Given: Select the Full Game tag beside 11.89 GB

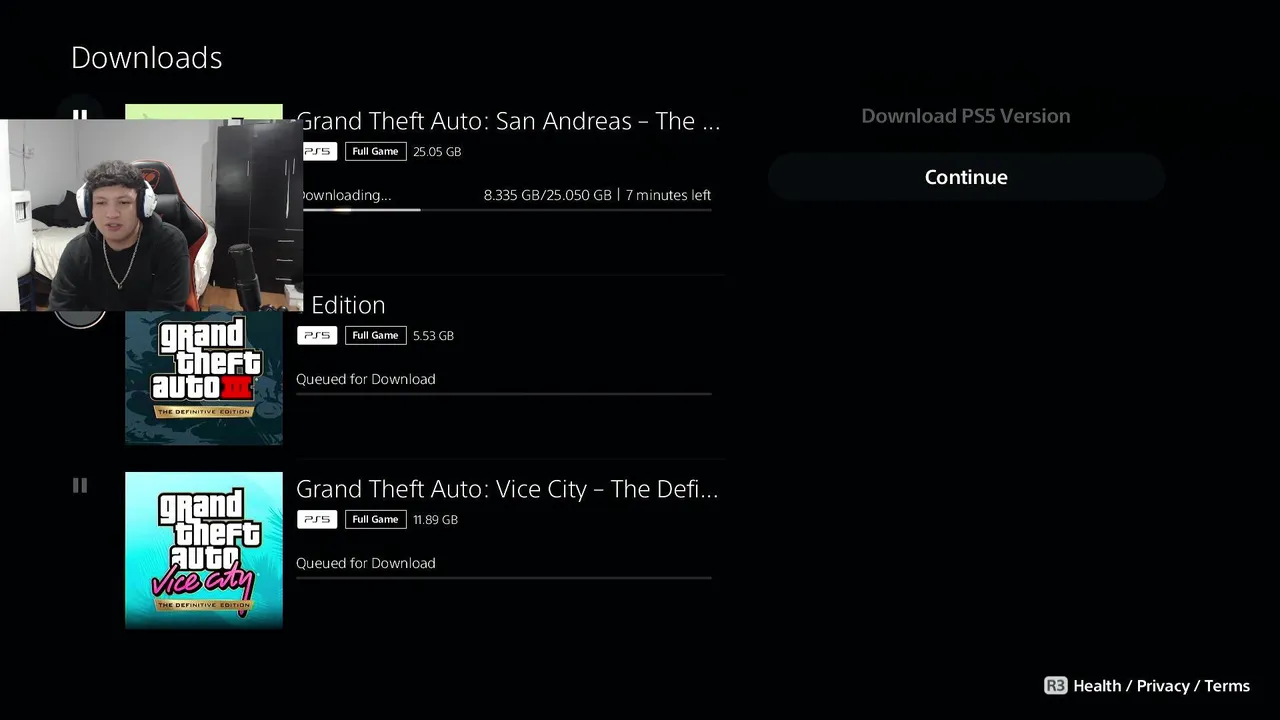Looking at the screenshot, I should [375, 520].
